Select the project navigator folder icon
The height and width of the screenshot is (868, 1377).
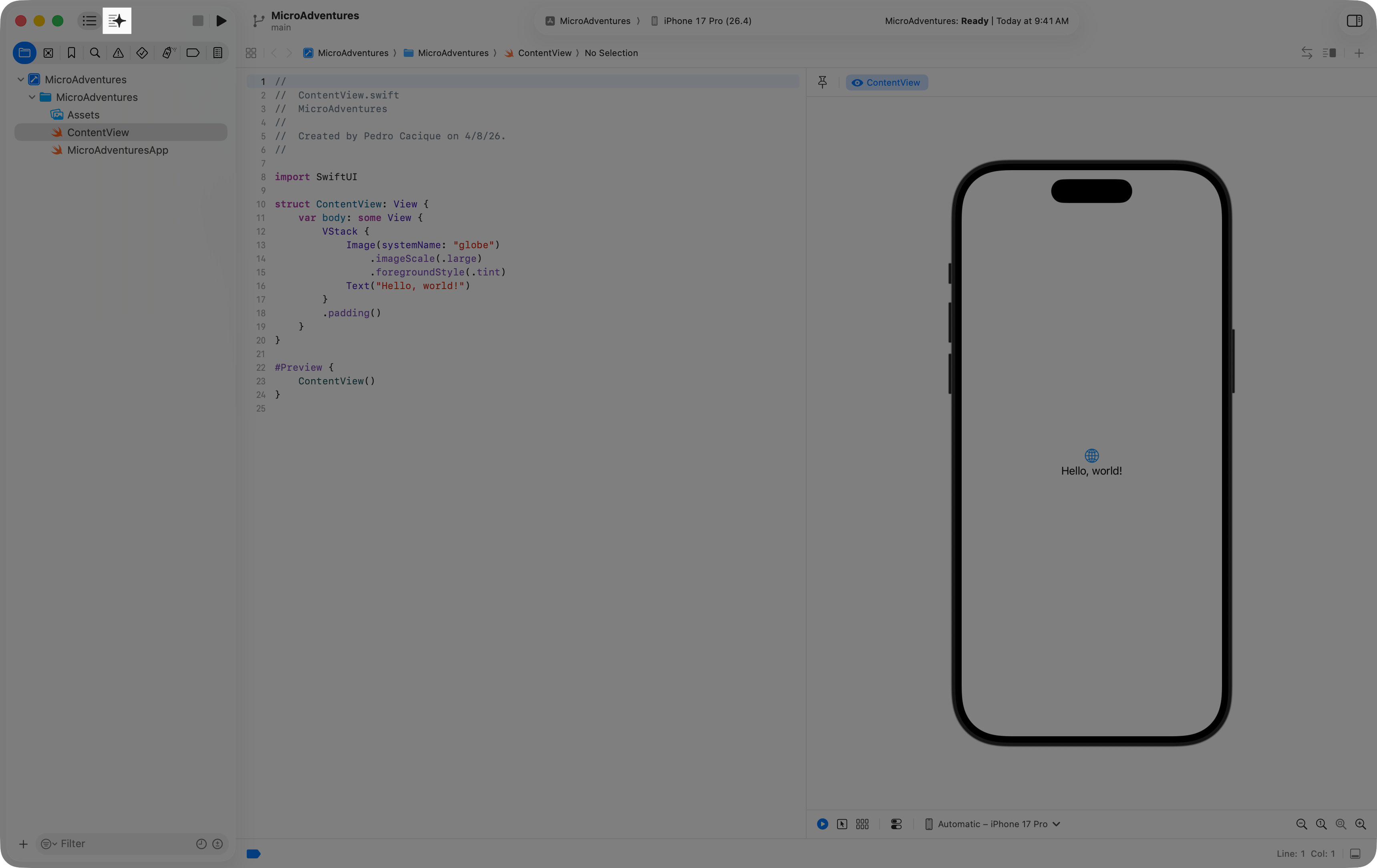24,52
